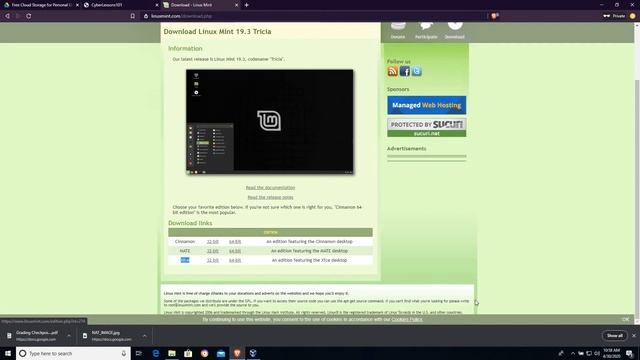Click the volume icon in system tray
The image size is (640, 360).
[597, 353]
